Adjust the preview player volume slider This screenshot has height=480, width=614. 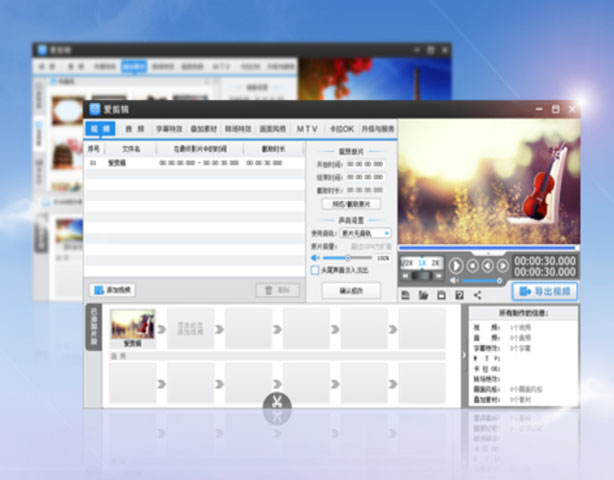pyautogui.click(x=482, y=281)
